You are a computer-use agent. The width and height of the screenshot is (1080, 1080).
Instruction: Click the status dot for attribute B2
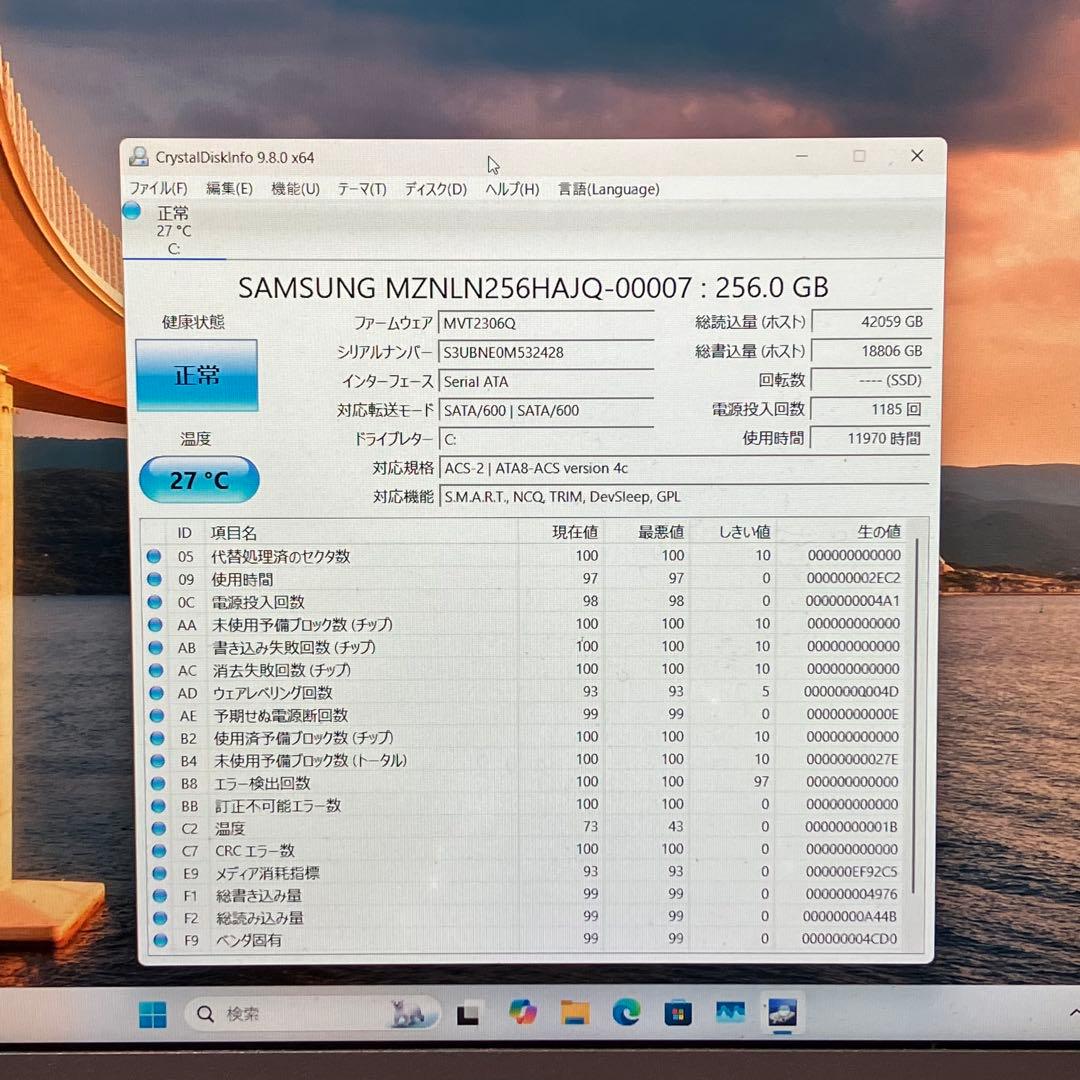point(157,738)
